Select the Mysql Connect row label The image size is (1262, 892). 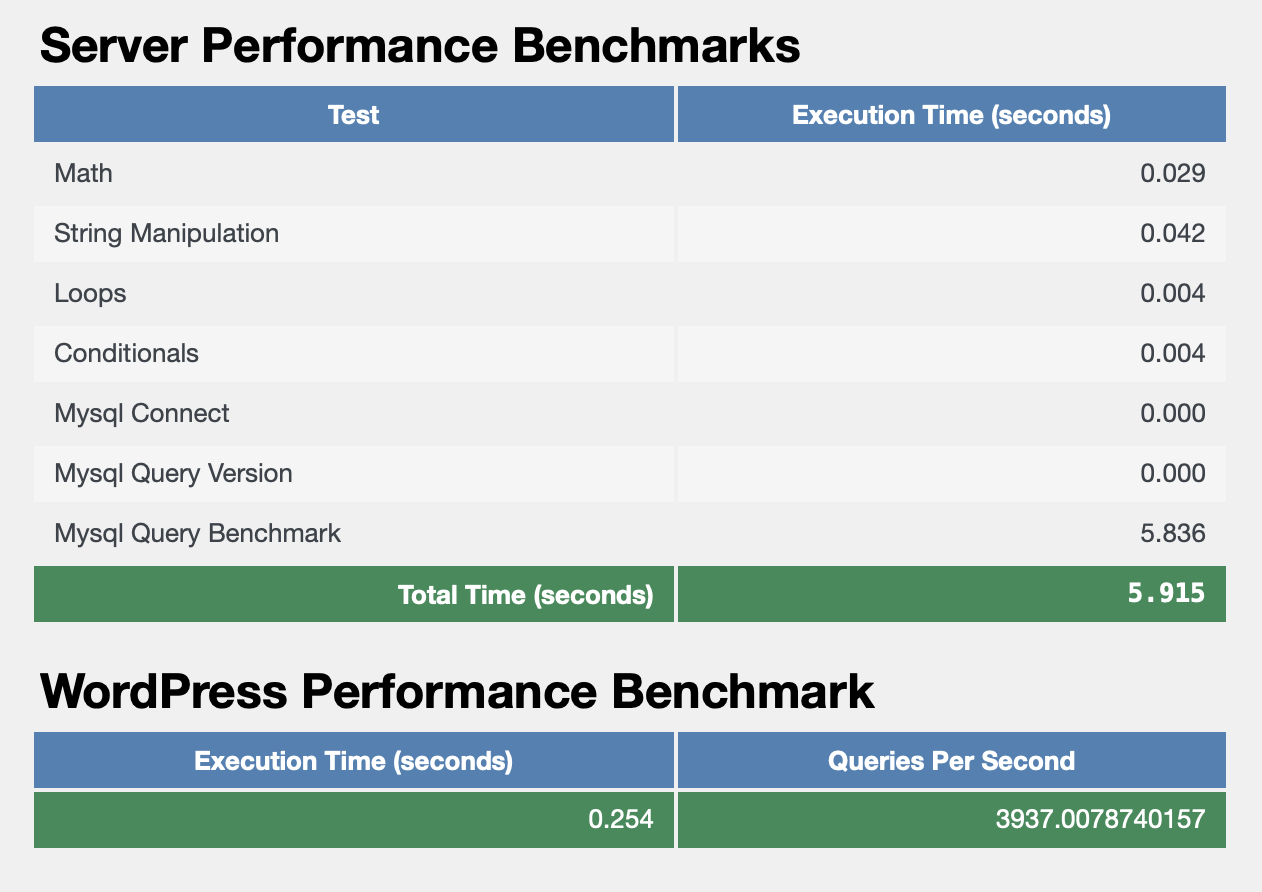click(x=141, y=414)
